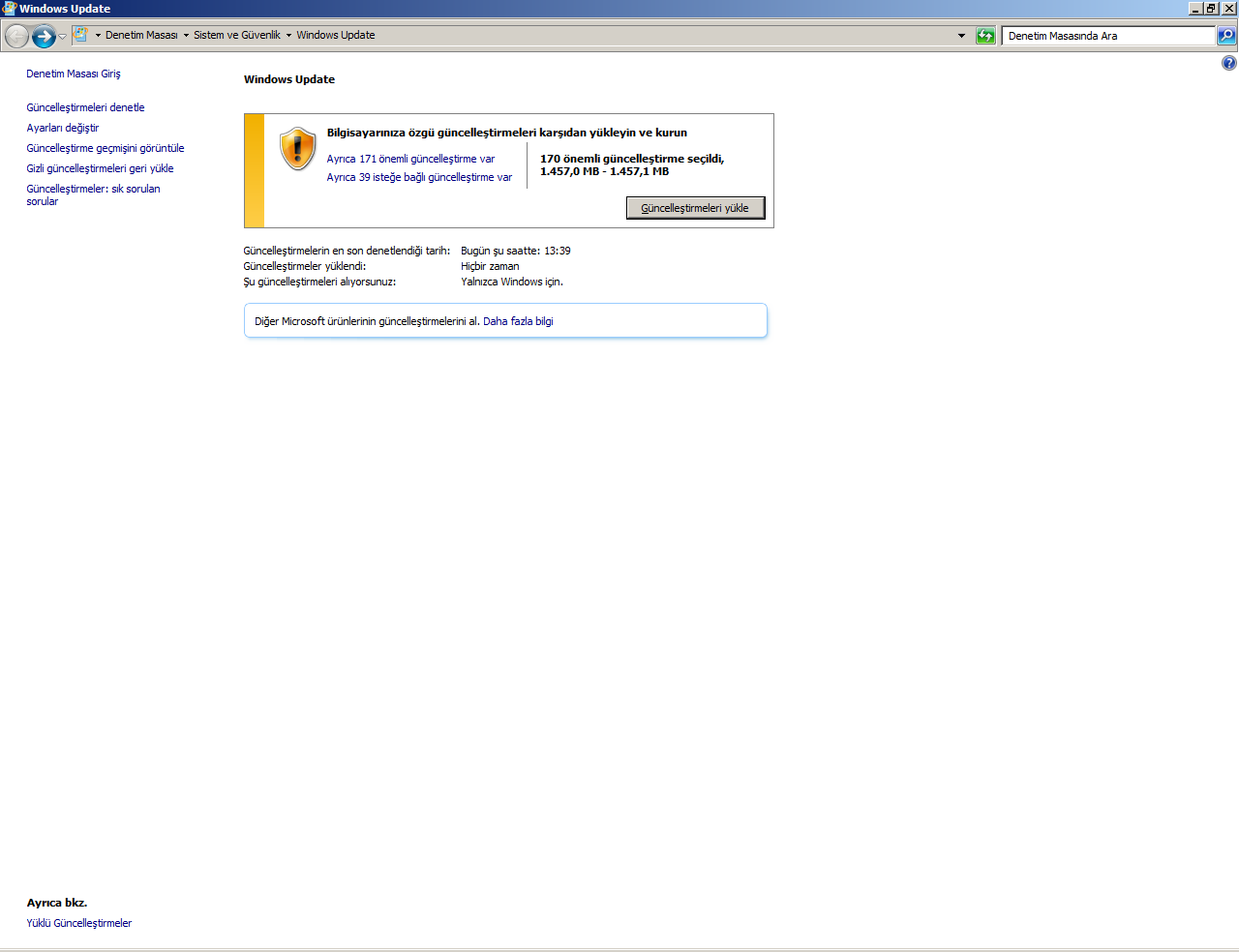
Task: Open the address bar history dropdown
Action: pos(961,36)
